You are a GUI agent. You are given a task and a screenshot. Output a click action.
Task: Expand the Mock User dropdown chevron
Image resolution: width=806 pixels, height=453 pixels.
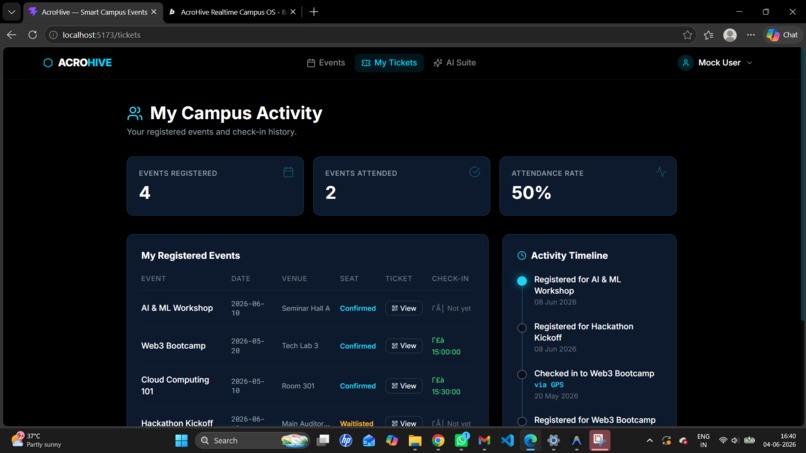pyautogui.click(x=749, y=63)
